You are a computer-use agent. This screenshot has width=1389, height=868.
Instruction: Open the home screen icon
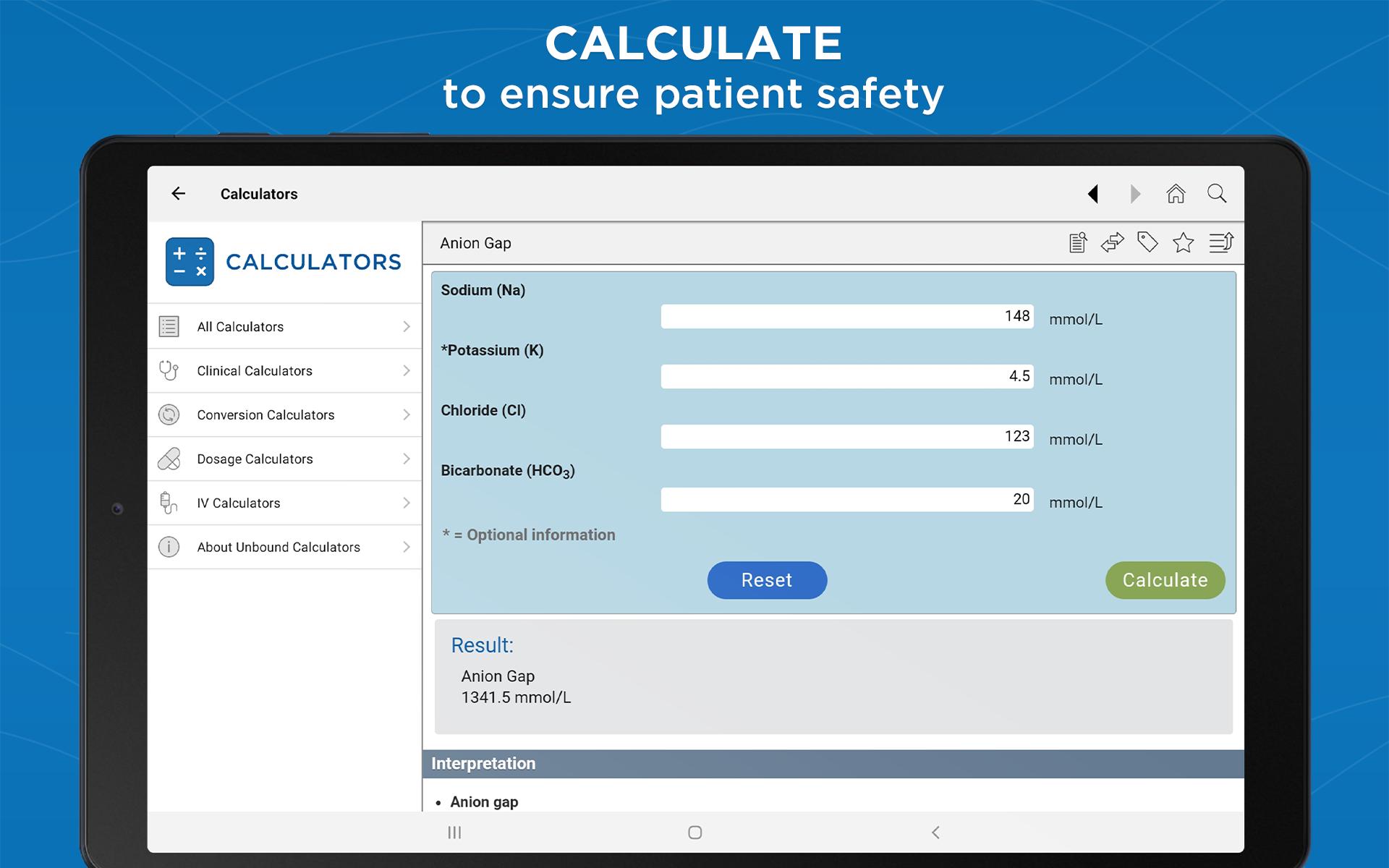pos(1176,193)
